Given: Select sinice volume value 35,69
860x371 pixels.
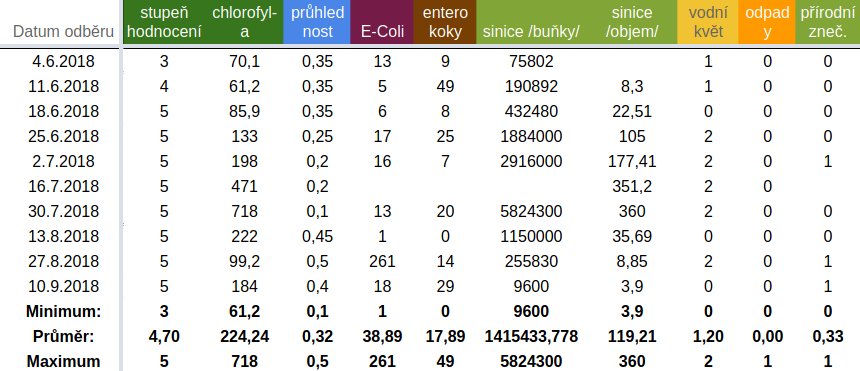Looking at the screenshot, I should tap(632, 237).
